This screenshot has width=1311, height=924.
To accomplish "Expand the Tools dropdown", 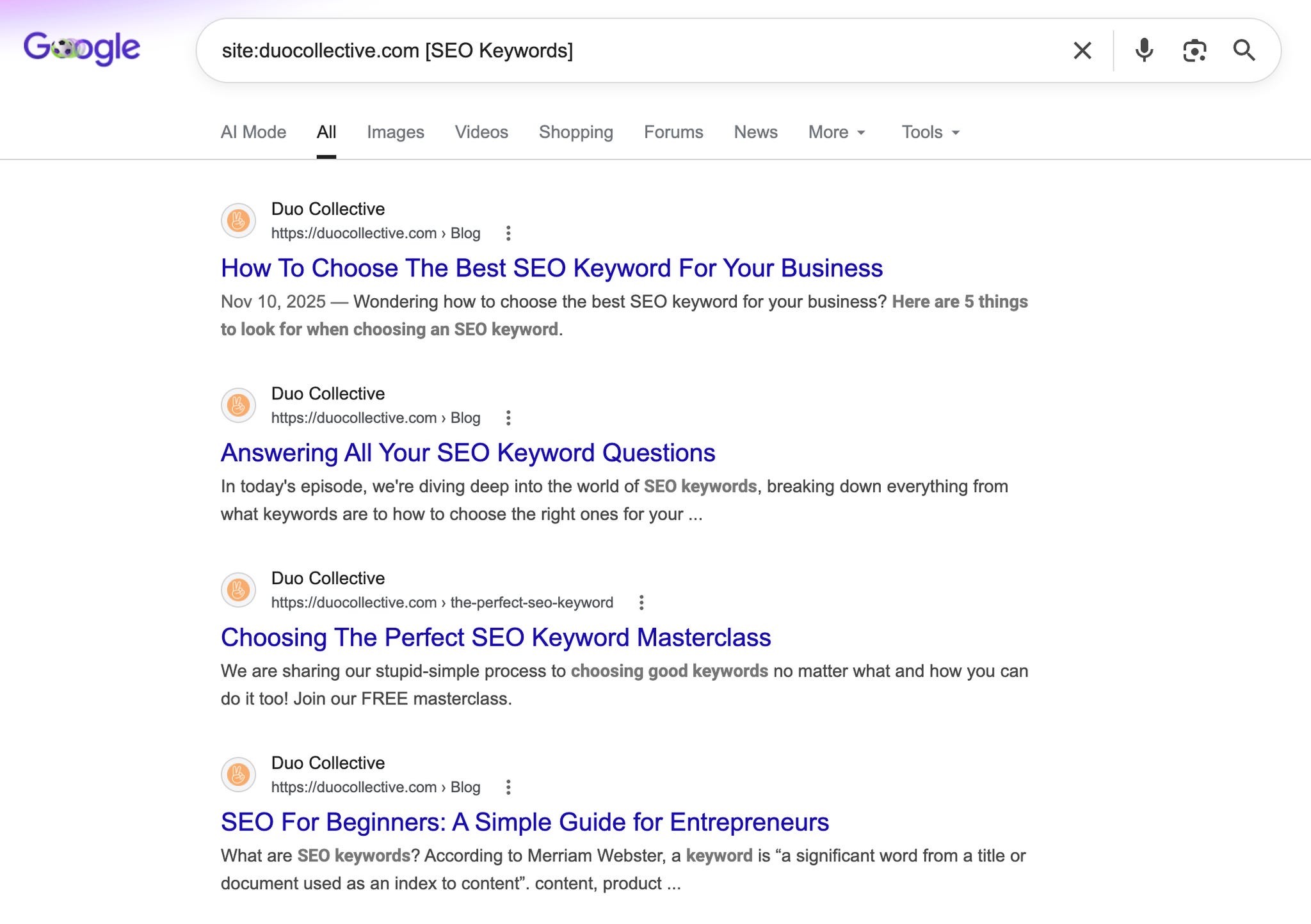I will (x=931, y=132).
